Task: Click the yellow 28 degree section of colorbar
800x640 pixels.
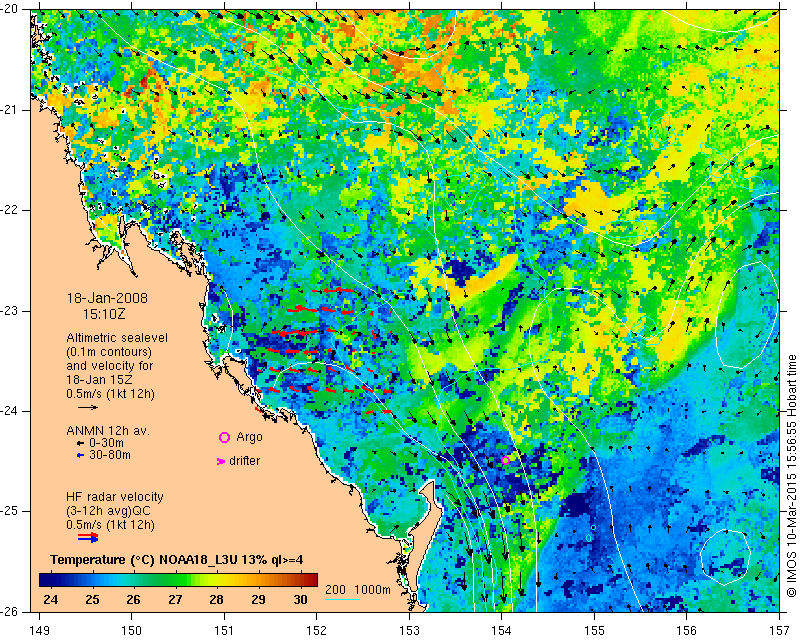Action: click(x=216, y=580)
